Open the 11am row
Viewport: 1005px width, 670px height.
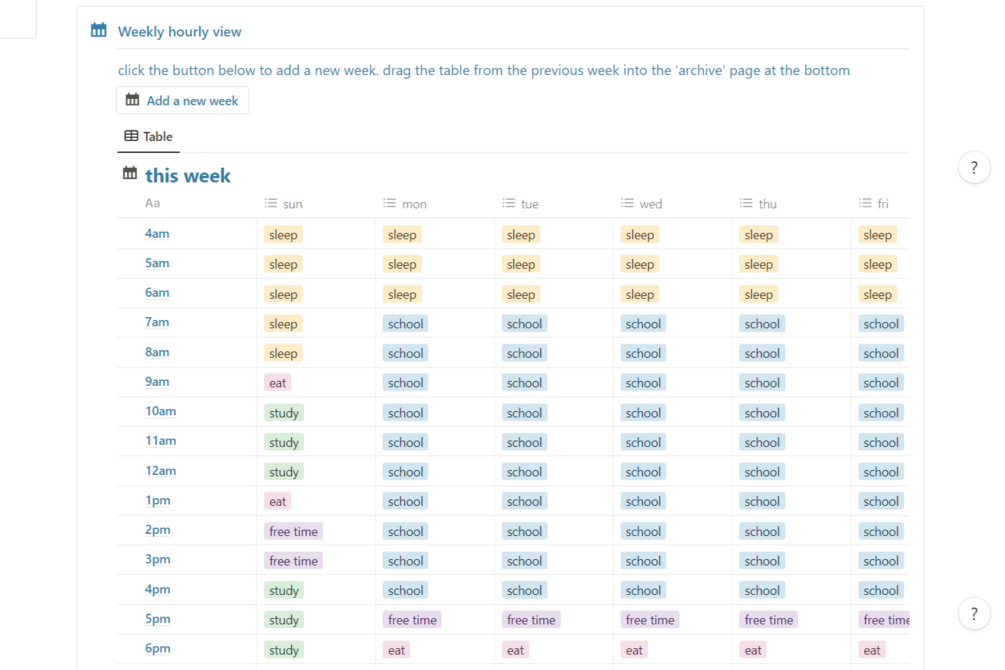click(x=160, y=441)
